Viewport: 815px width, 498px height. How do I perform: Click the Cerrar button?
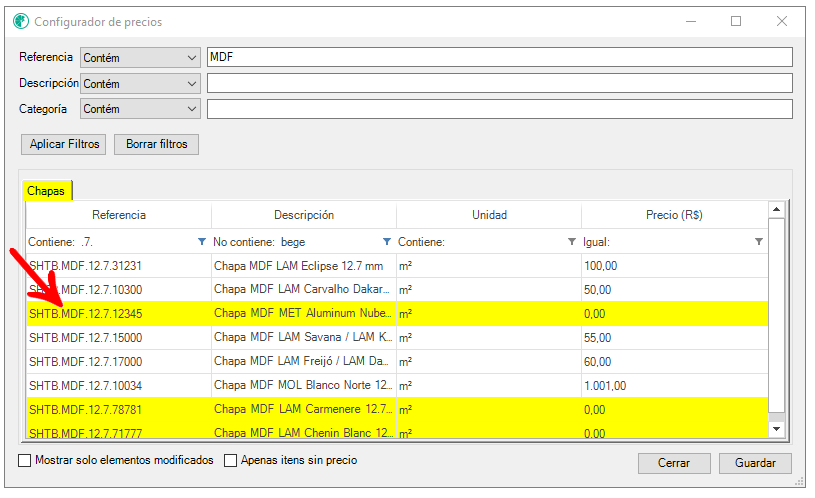(674, 464)
